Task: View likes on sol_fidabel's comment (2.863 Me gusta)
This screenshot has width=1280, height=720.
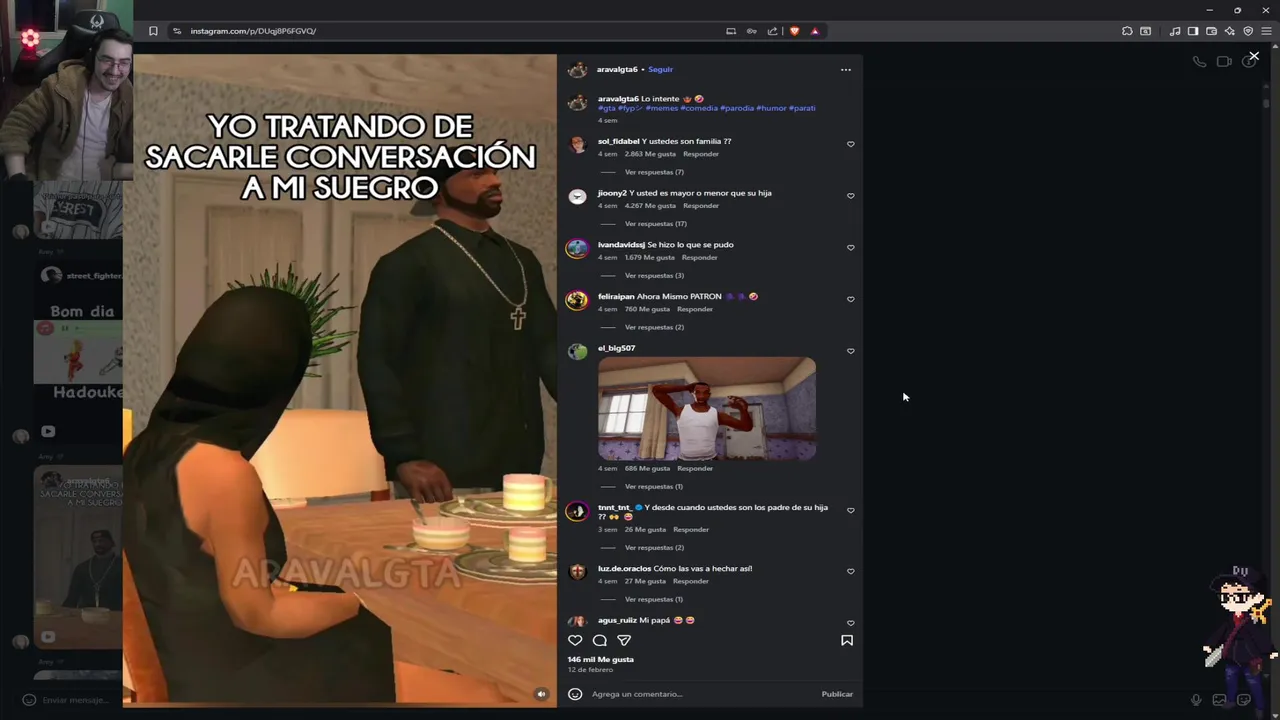Action: point(650,154)
